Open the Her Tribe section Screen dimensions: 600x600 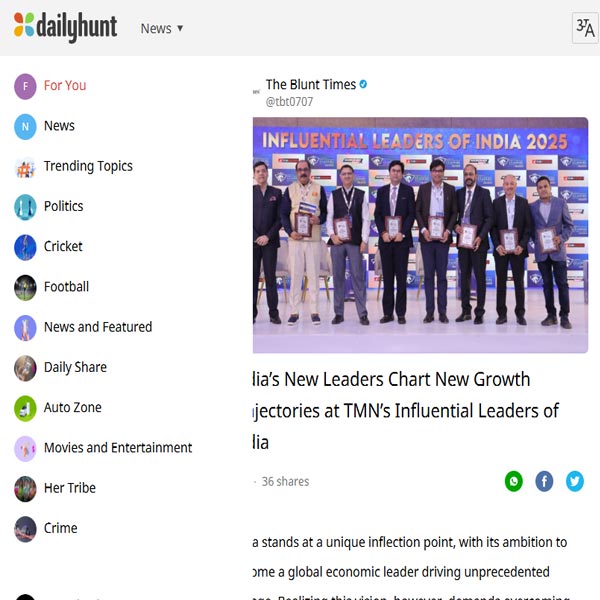(68, 488)
